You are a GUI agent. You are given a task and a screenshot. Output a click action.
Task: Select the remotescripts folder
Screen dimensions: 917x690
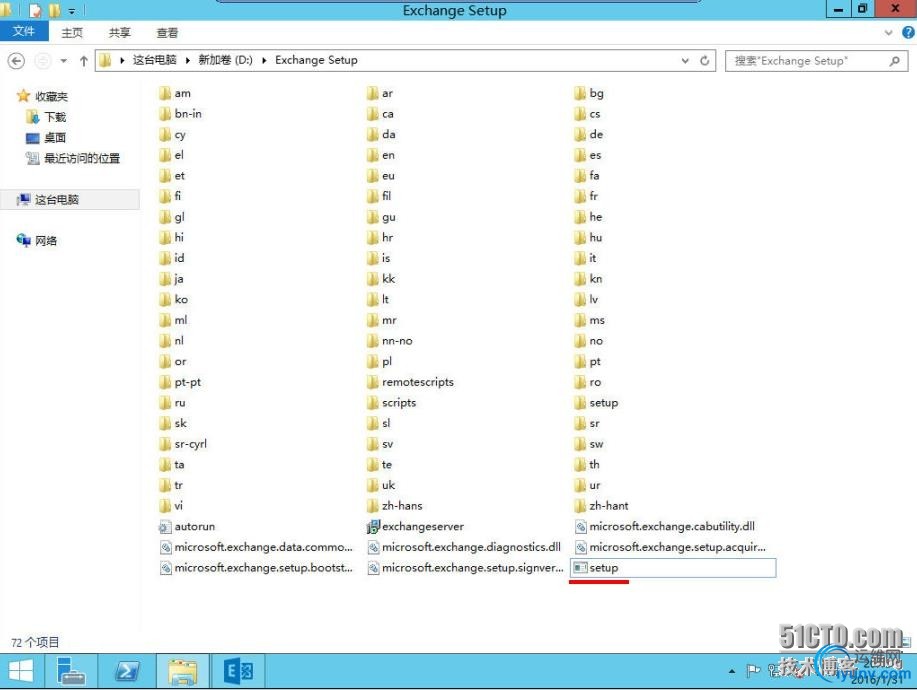click(x=411, y=382)
